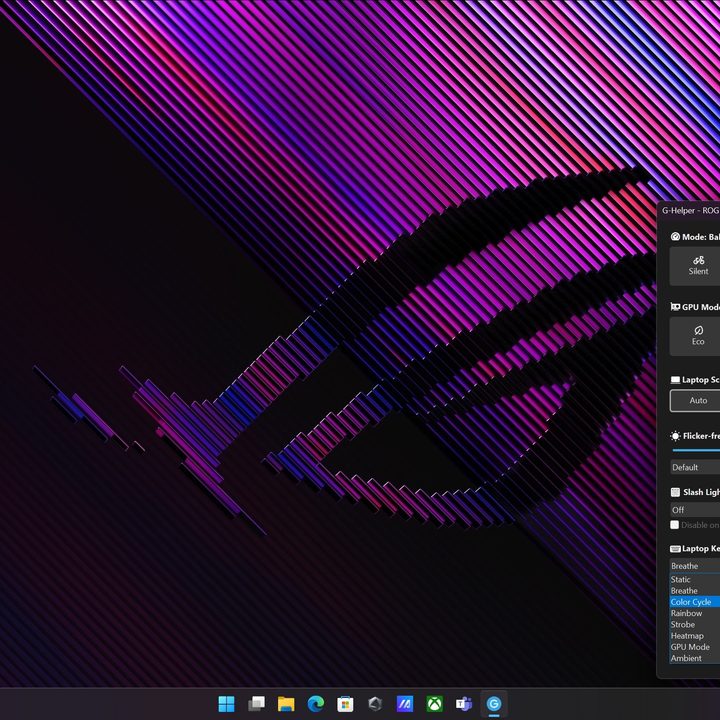Open the Slash Lighting Off dropdown
The height and width of the screenshot is (720, 720).
(x=695, y=510)
